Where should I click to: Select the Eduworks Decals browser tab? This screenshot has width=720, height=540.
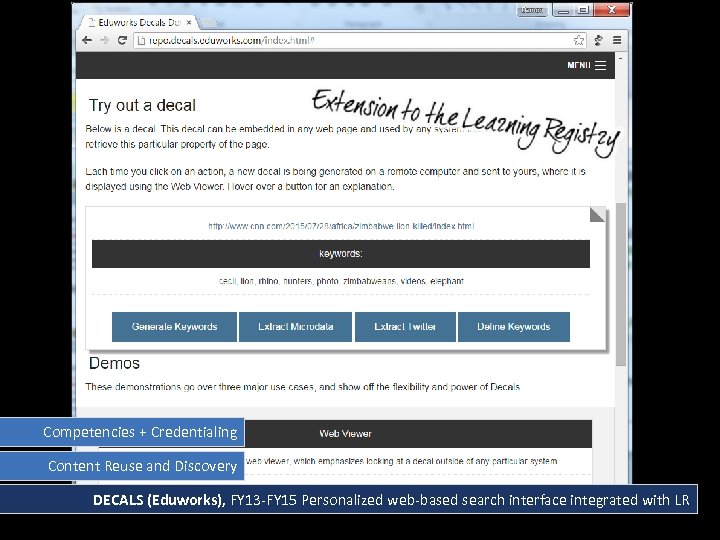pos(138,22)
